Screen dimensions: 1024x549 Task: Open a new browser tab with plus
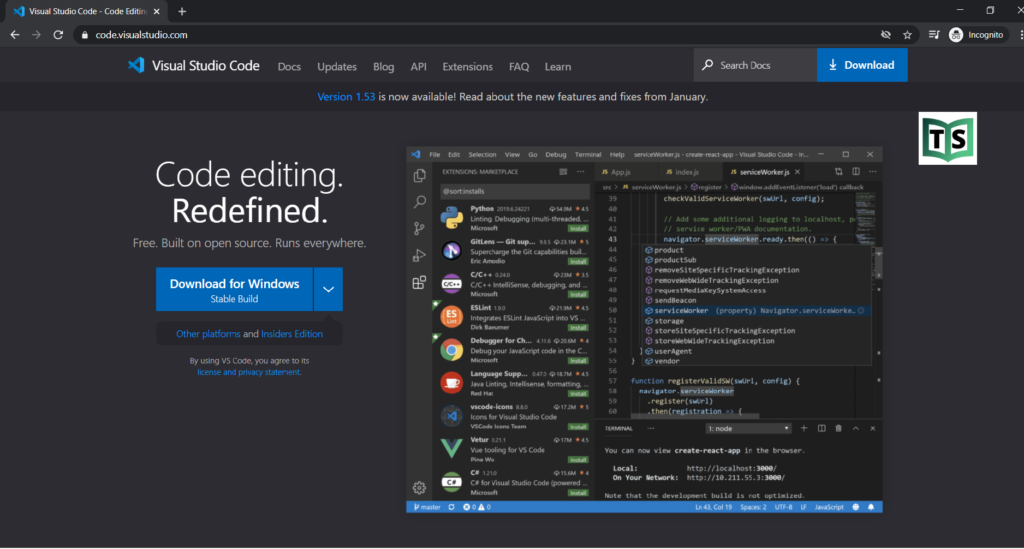[x=182, y=11]
